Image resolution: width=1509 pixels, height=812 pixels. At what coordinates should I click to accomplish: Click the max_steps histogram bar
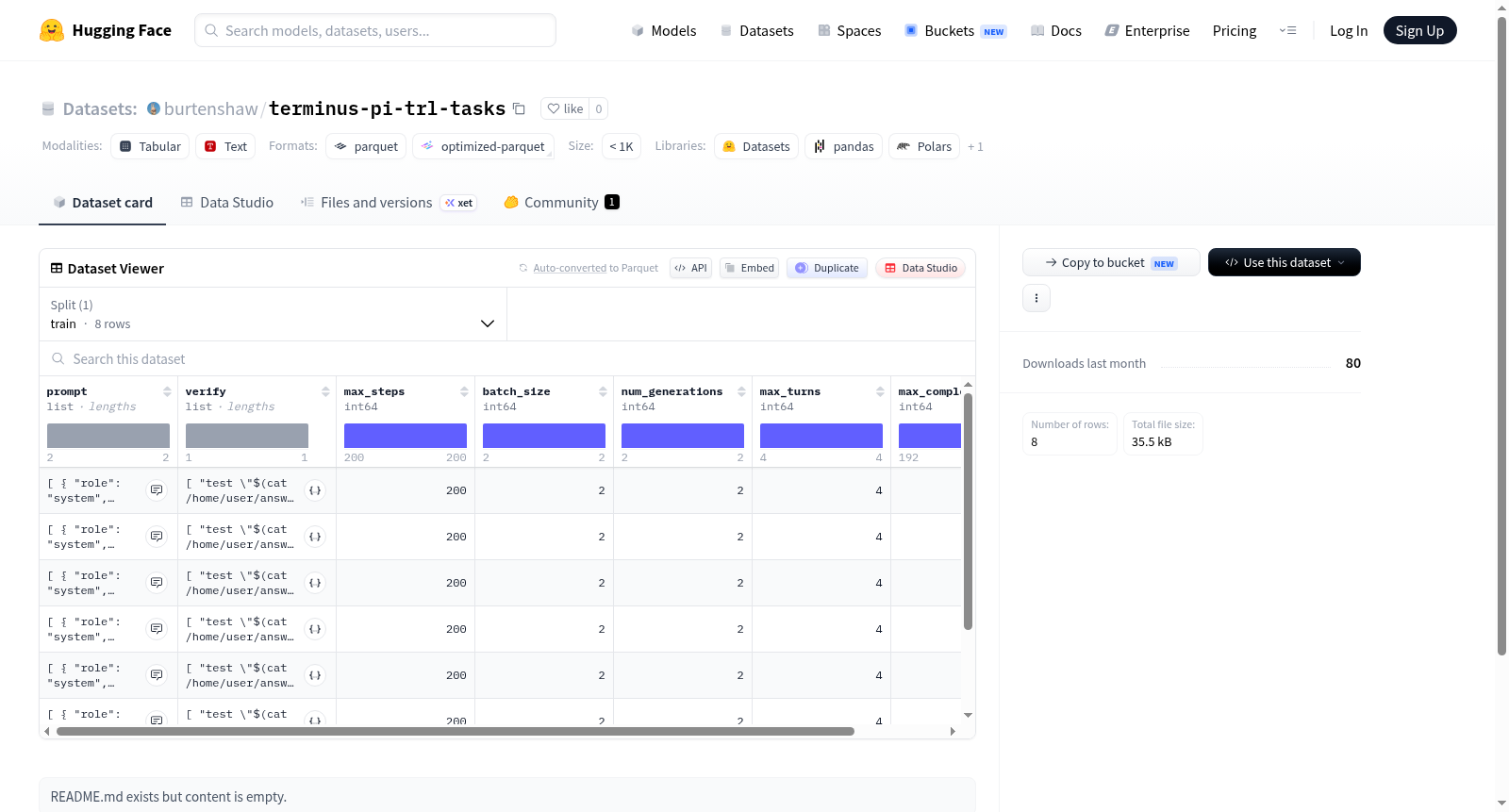(406, 435)
